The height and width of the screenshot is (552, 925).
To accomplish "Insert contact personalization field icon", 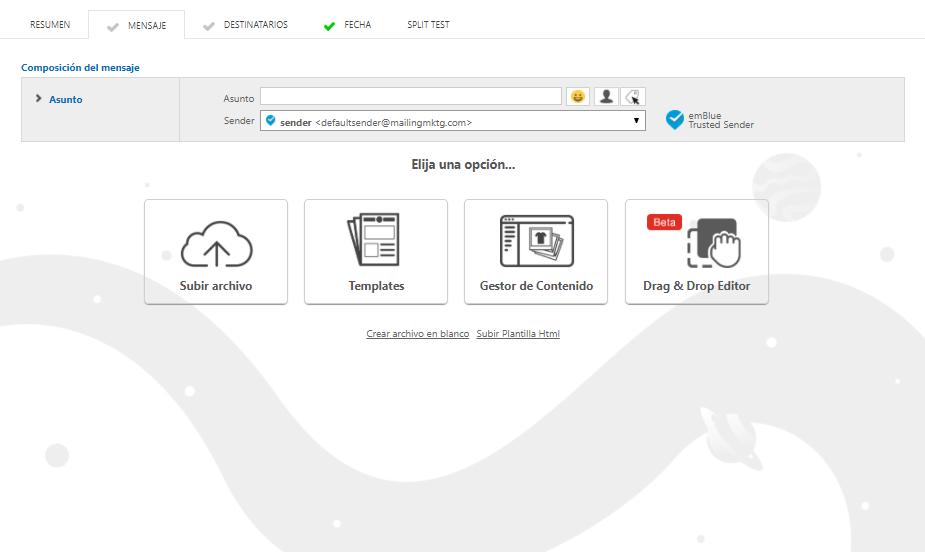I will [x=606, y=96].
